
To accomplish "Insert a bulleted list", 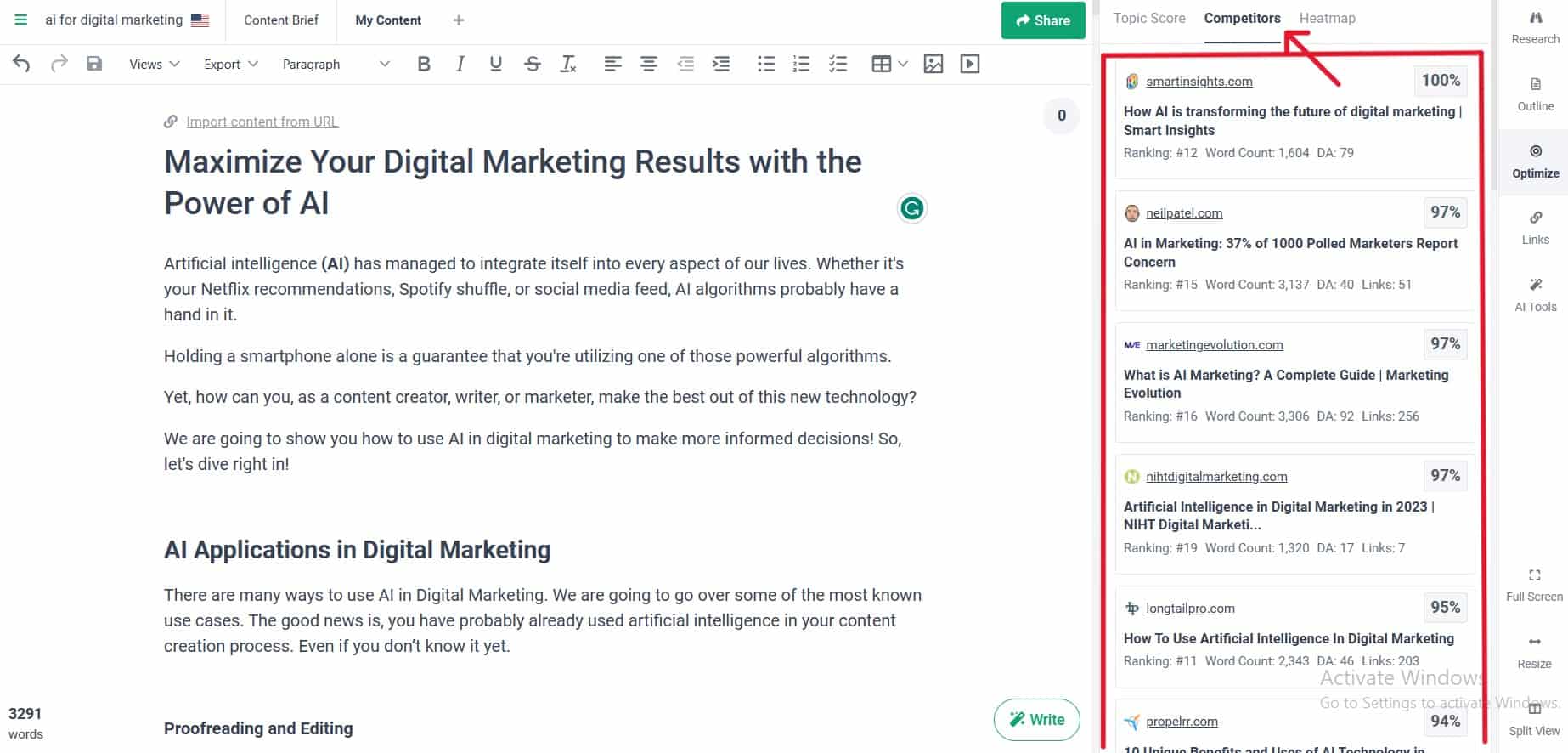I will [765, 64].
